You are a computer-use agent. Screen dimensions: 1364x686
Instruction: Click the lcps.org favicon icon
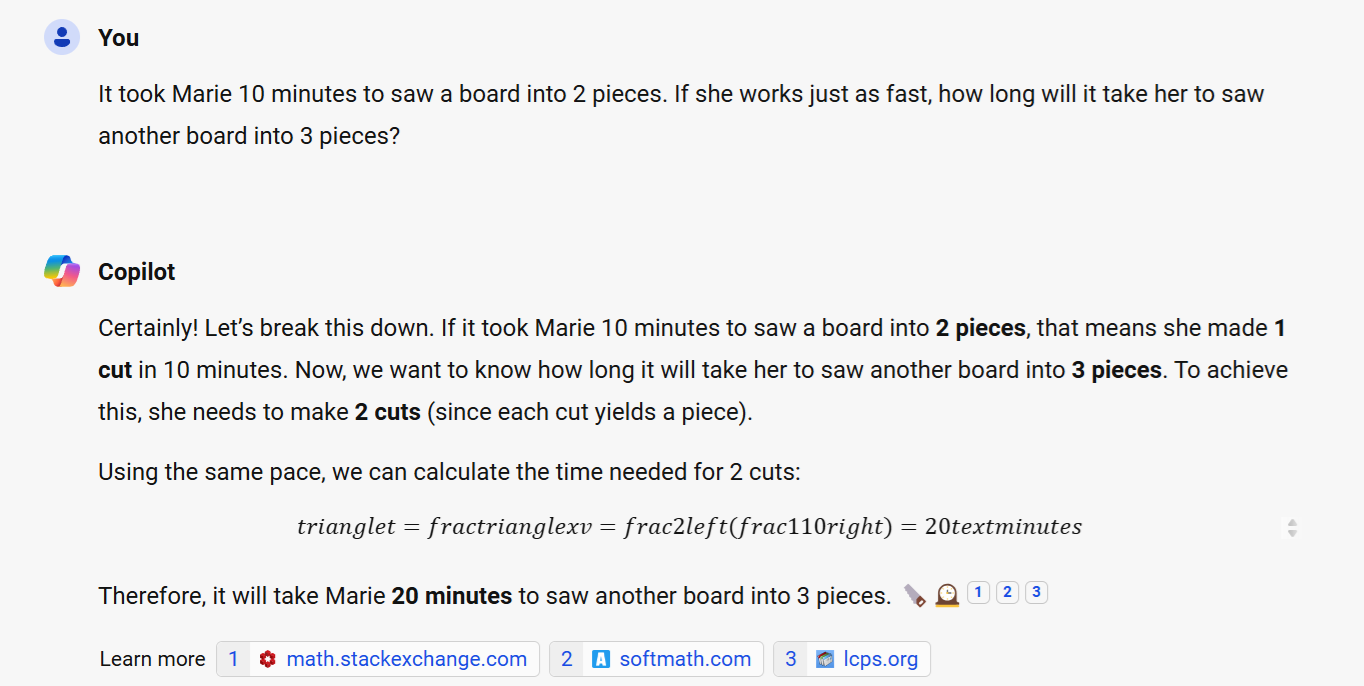click(x=824, y=659)
